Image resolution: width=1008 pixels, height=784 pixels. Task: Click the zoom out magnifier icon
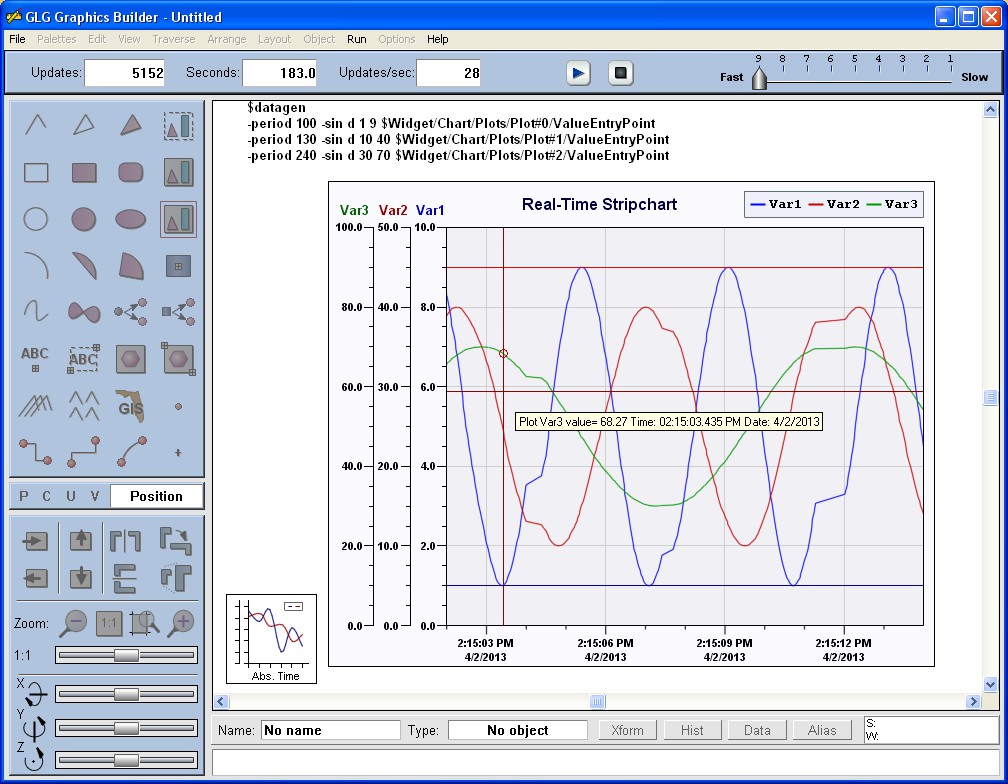point(75,623)
